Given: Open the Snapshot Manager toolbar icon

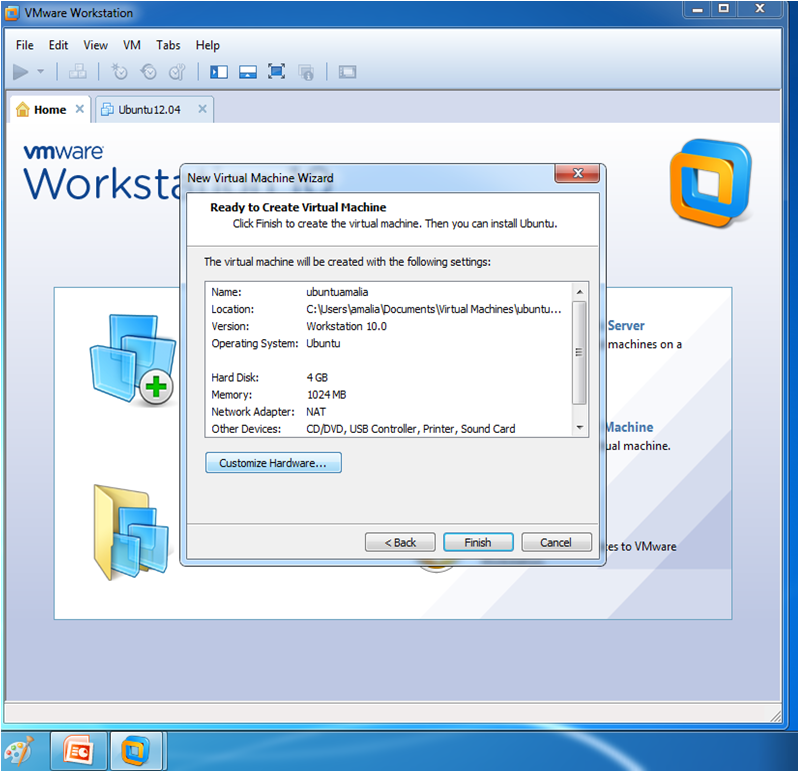Looking at the screenshot, I should coord(177,72).
